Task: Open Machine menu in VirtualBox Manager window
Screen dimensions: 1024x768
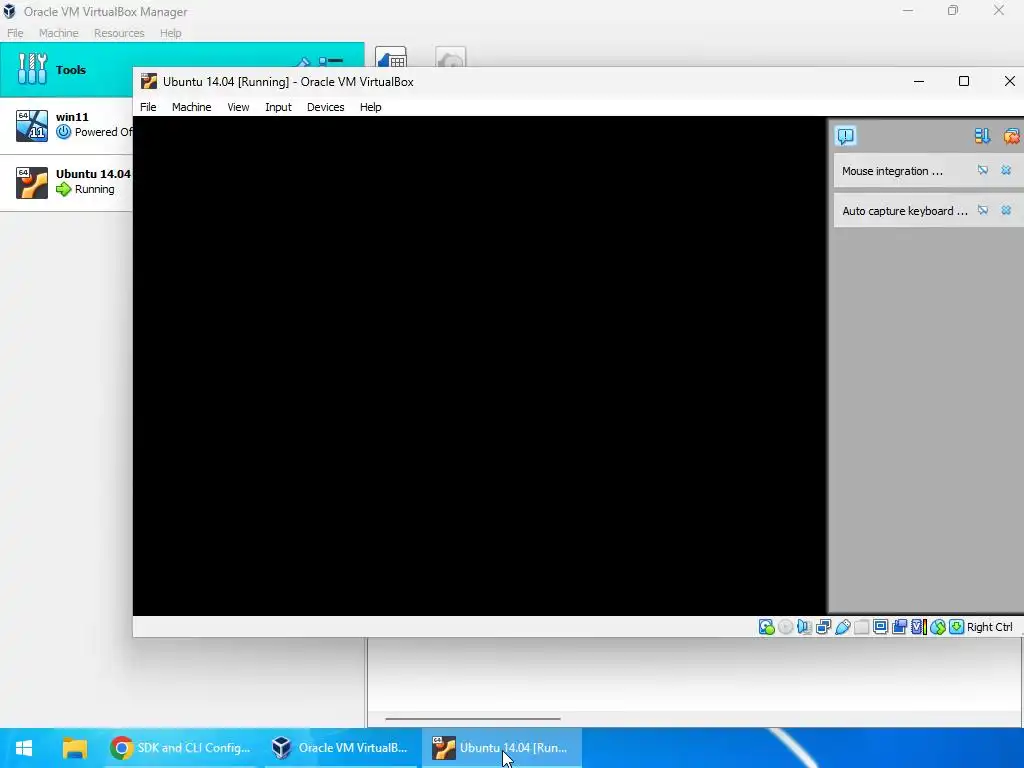Action: (x=58, y=33)
